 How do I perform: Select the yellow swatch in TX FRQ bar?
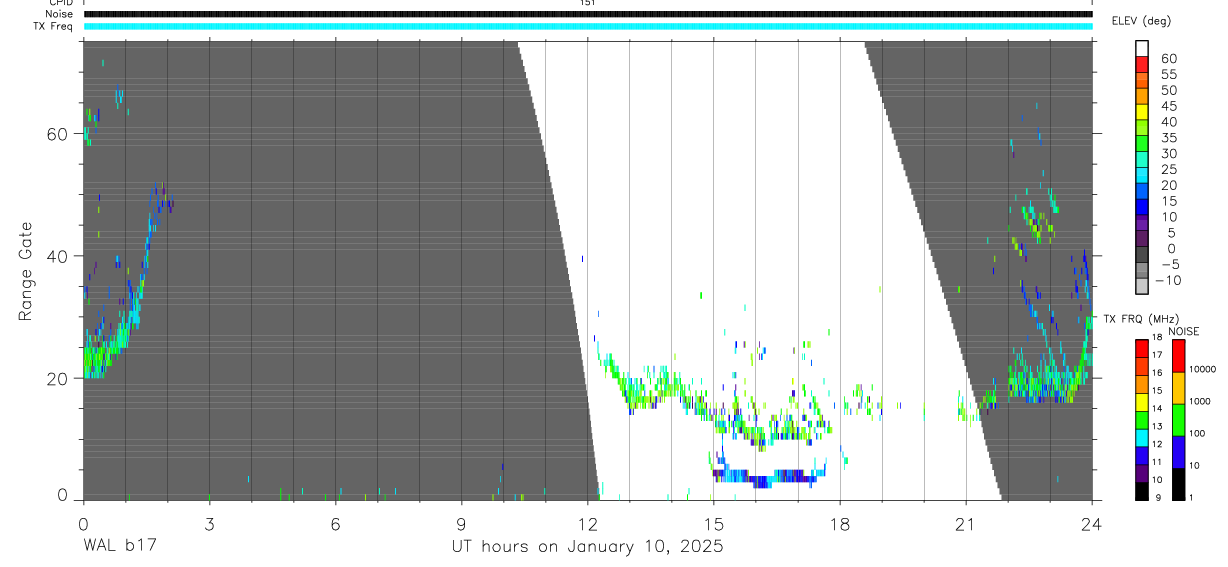pyautogui.click(x=1142, y=402)
